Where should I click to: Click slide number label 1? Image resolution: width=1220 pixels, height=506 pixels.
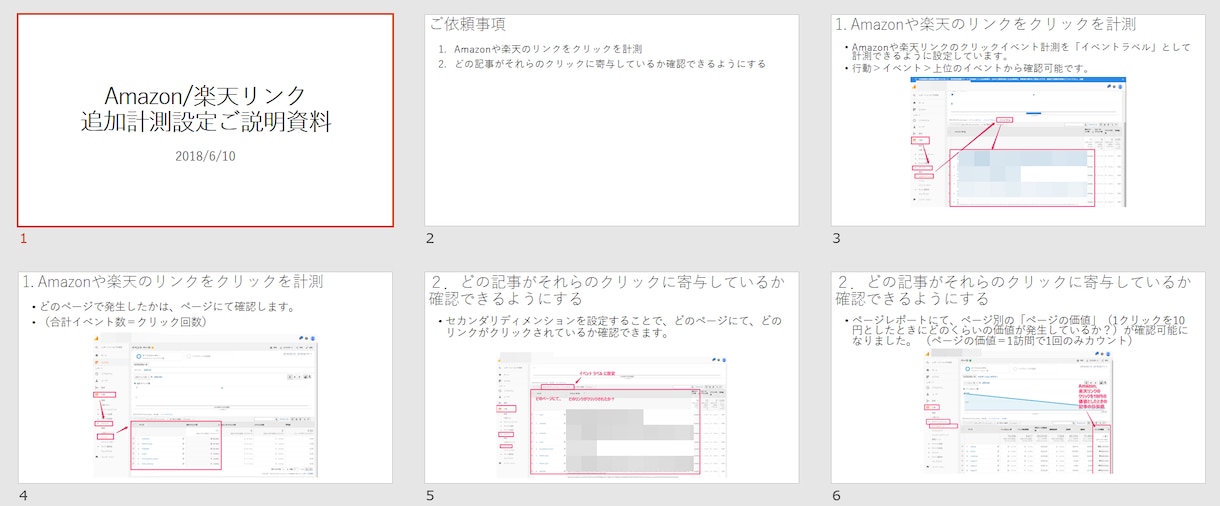[22, 238]
